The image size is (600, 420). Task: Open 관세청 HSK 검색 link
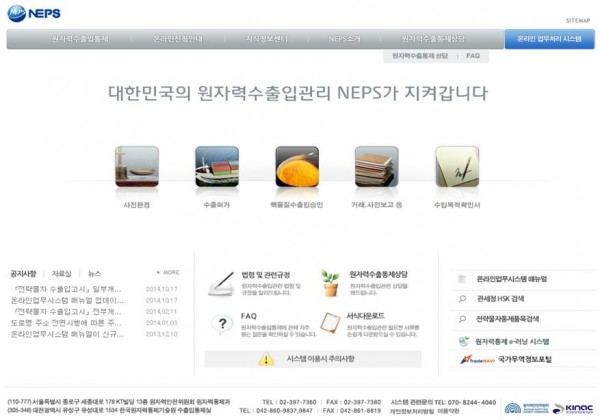click(501, 299)
